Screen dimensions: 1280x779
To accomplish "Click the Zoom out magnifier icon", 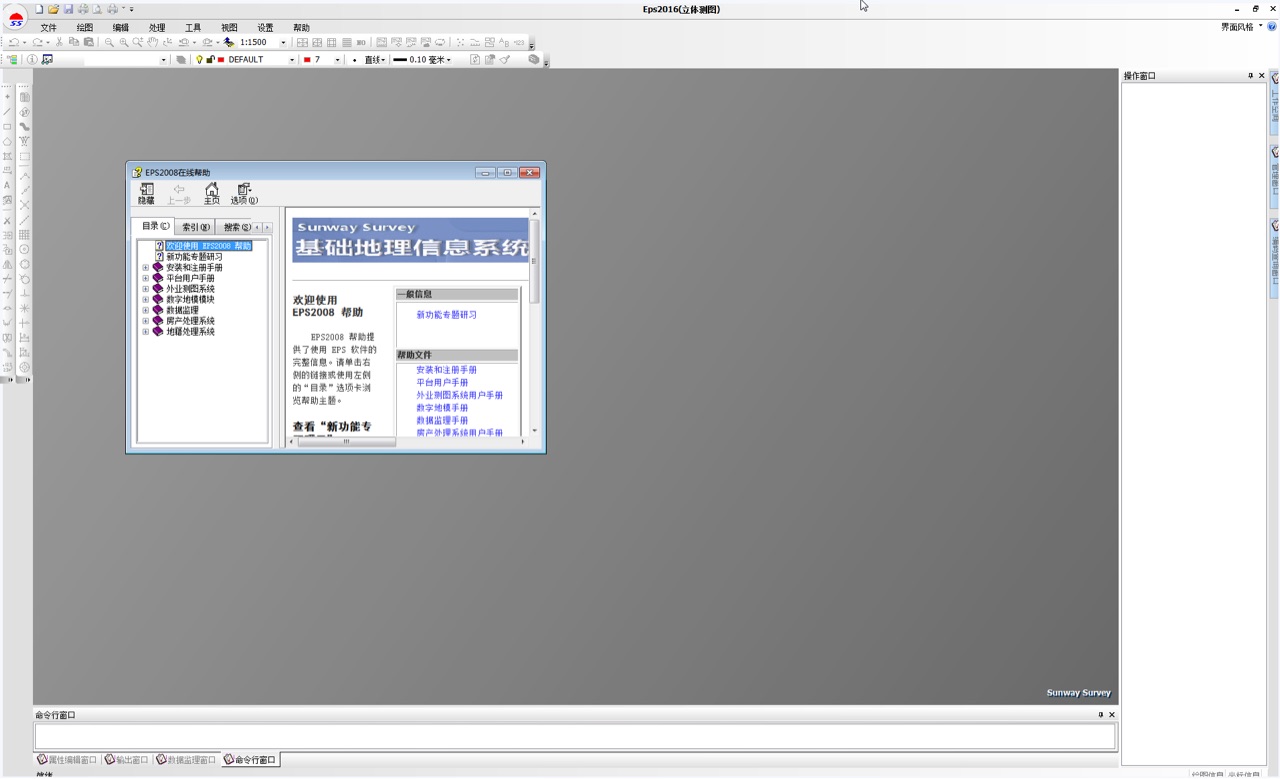I will tap(109, 42).
